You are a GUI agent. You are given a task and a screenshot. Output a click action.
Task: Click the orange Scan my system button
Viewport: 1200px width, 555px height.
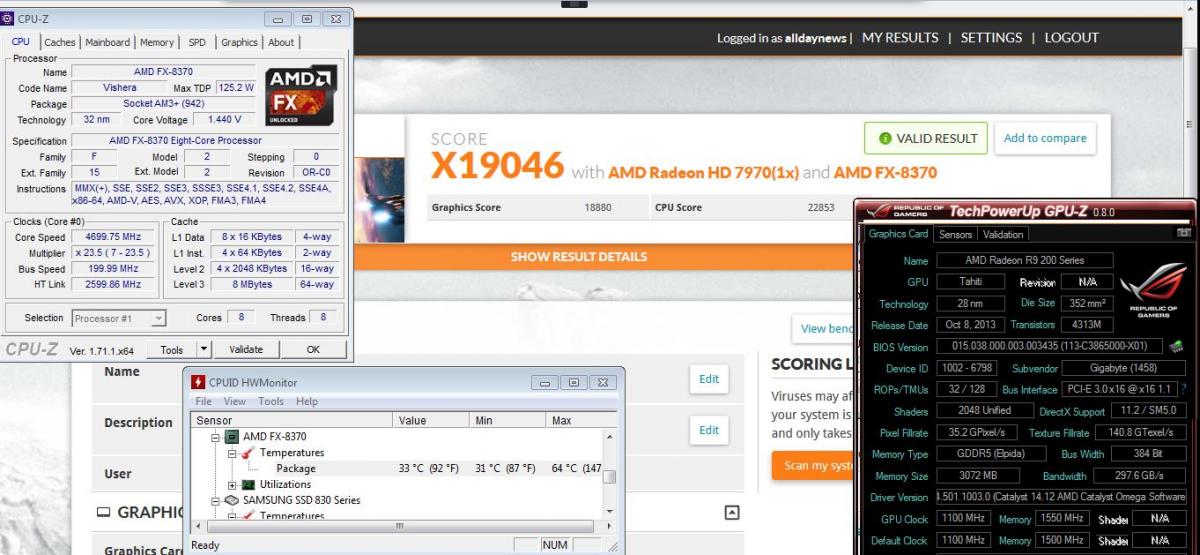pyautogui.click(x=811, y=465)
